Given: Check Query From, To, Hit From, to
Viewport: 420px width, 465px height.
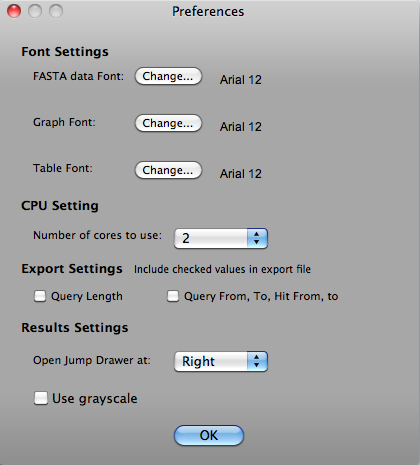Looking at the screenshot, I should [x=173, y=296].
